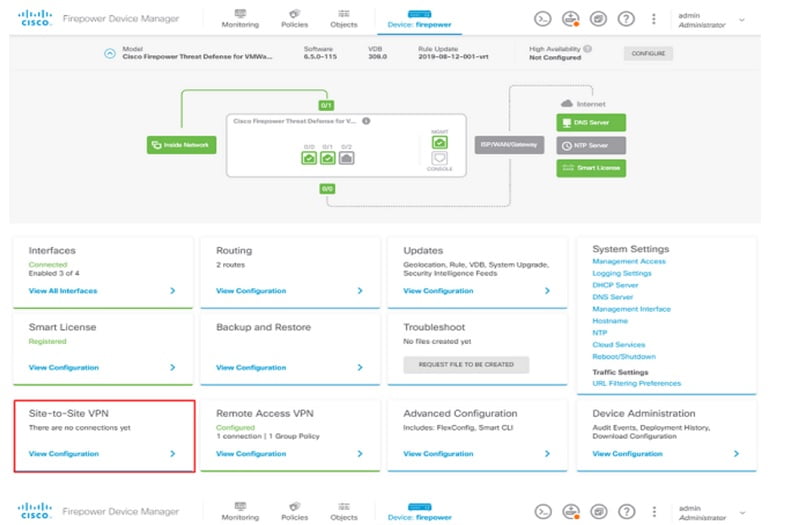Click the deploy changes icon in lower header
The image size is (800, 525).
point(571,511)
